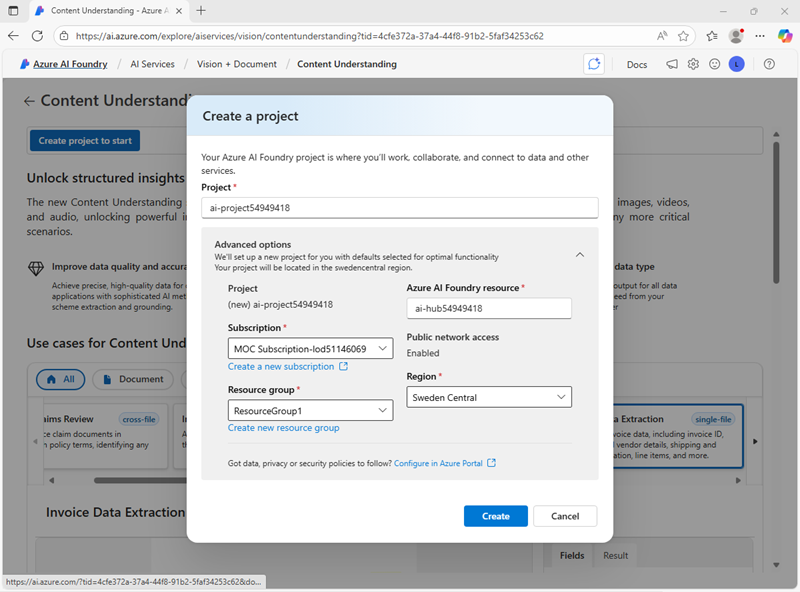Cancel the Create a project dialog

point(565,516)
